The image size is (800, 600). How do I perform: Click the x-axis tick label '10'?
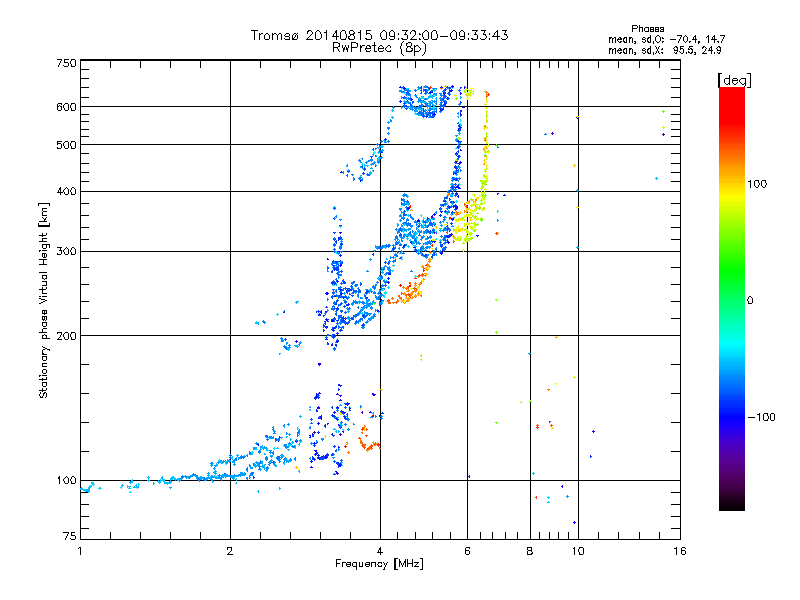tap(578, 552)
